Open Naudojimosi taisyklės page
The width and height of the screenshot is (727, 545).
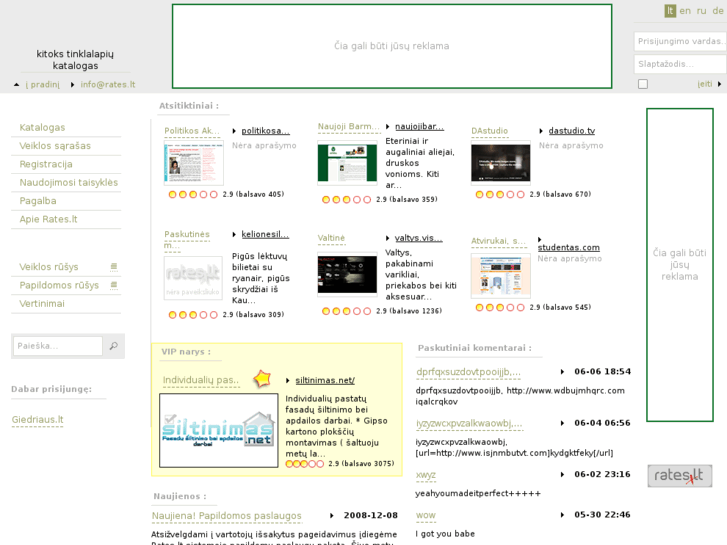(x=69, y=182)
